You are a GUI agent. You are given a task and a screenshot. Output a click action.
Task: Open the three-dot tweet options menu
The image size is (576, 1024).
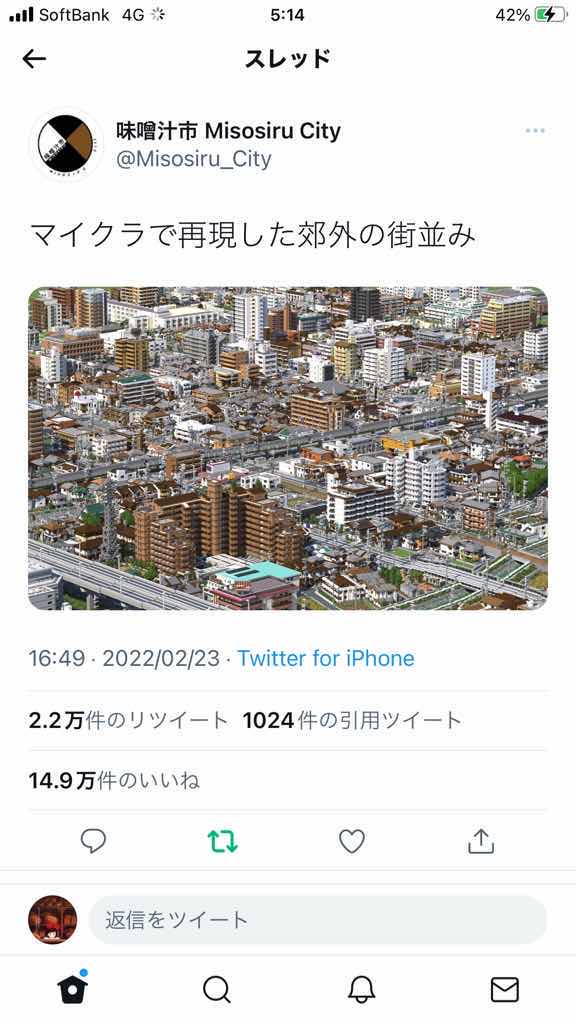pyautogui.click(x=535, y=131)
